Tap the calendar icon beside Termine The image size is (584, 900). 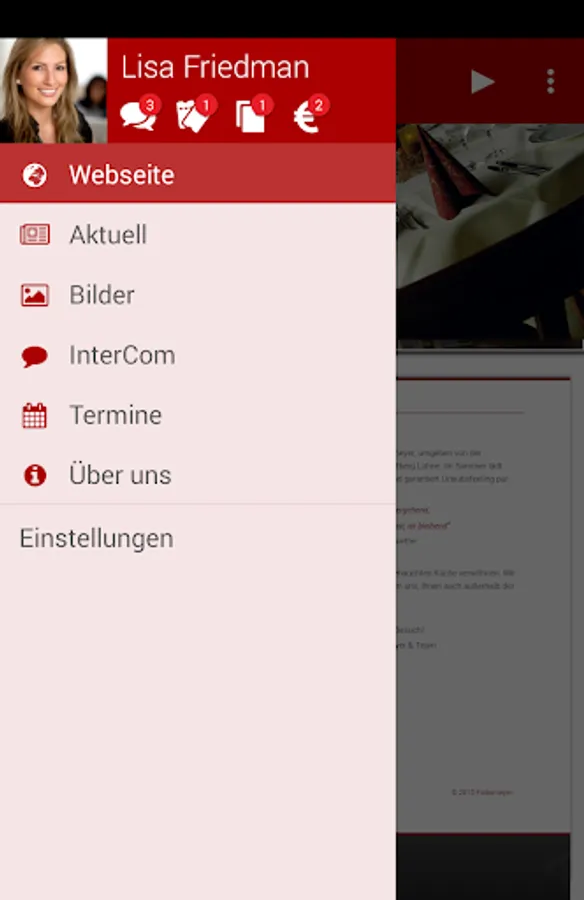pyautogui.click(x=34, y=416)
